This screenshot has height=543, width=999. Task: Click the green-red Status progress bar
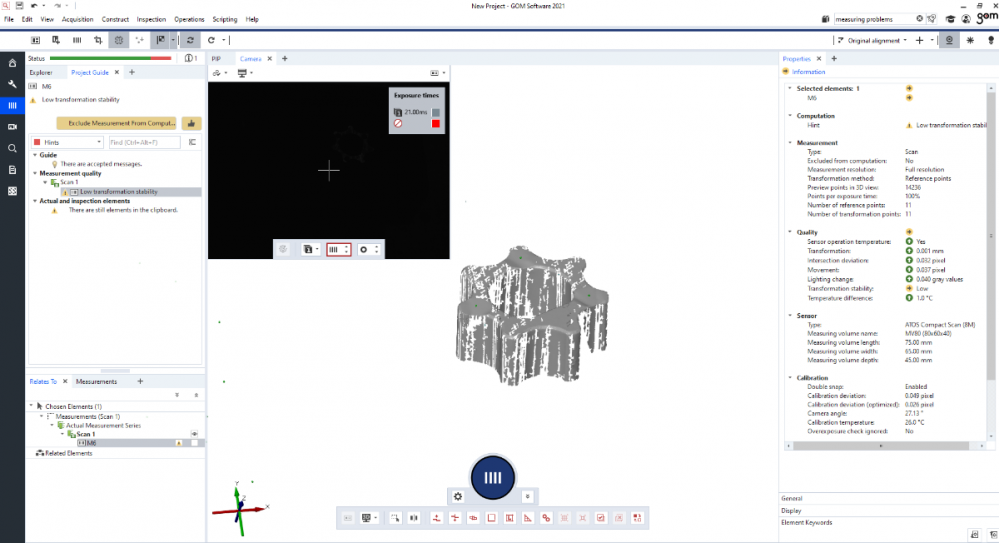coord(110,58)
